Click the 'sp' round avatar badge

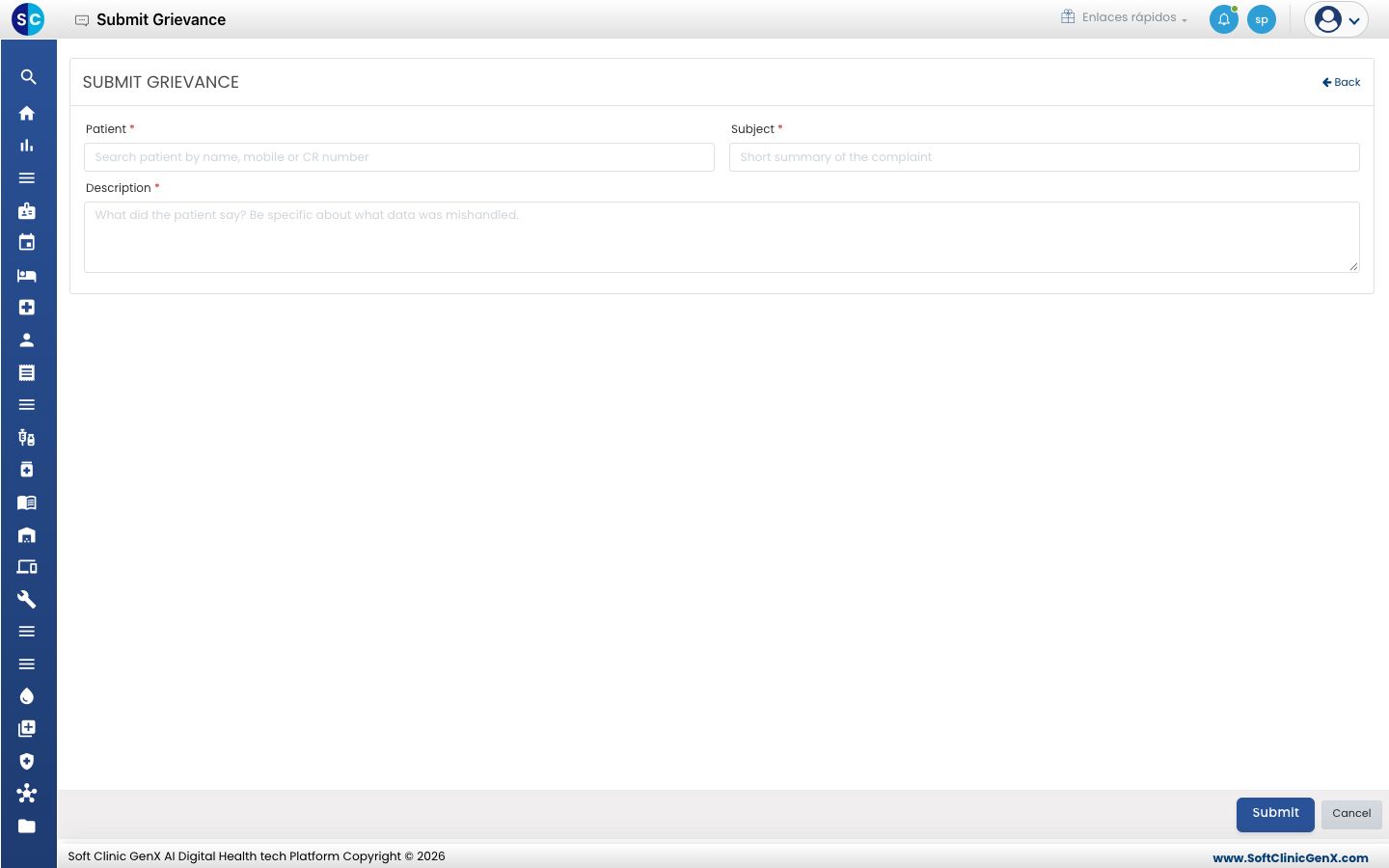(1262, 19)
